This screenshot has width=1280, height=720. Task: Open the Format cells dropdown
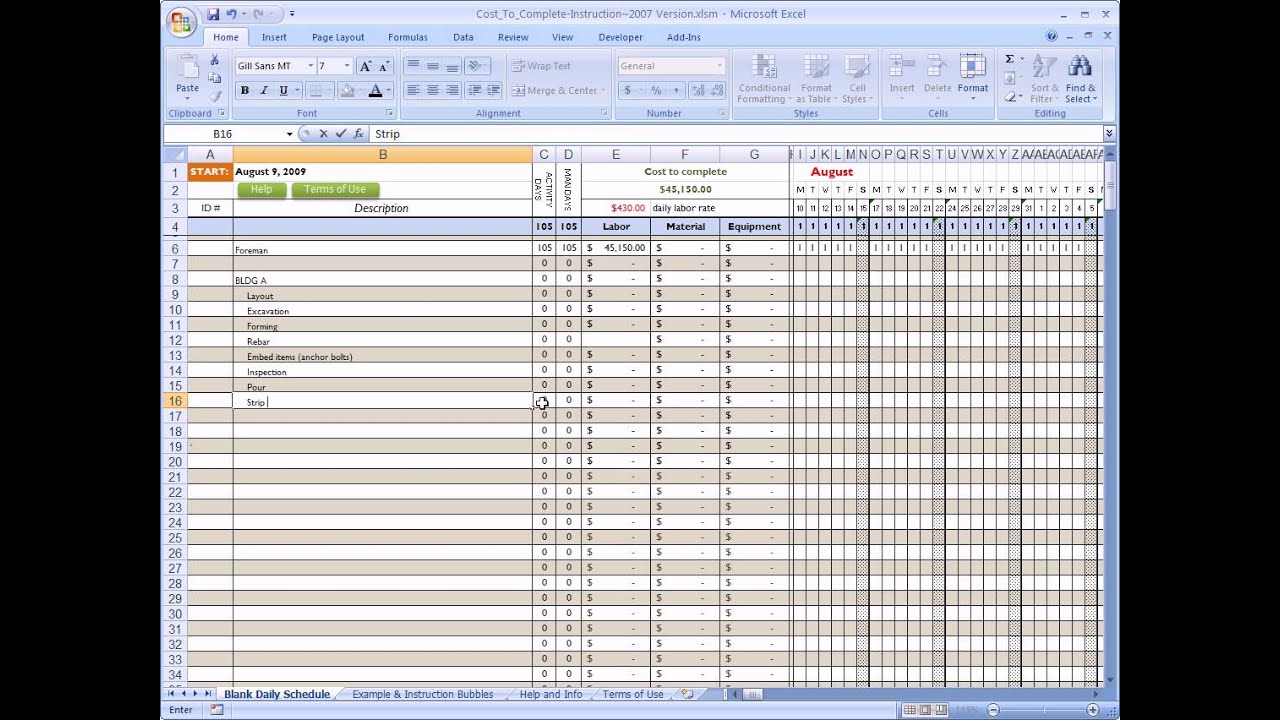[973, 77]
